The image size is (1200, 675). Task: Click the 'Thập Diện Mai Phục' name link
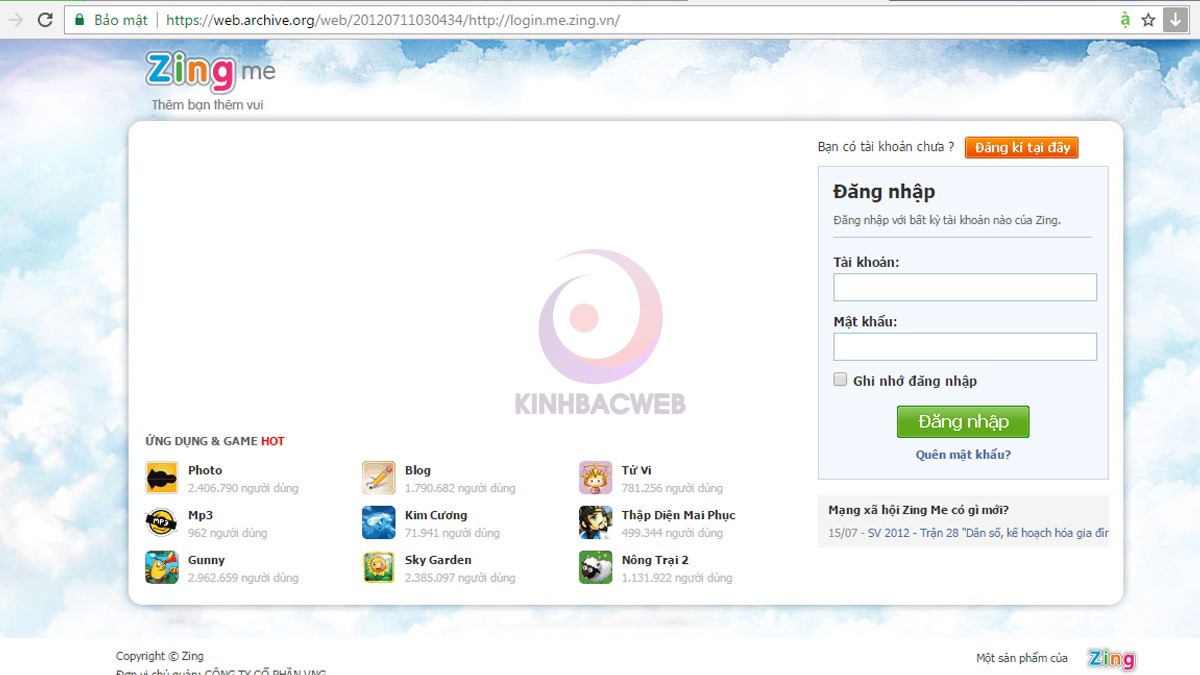[679, 515]
